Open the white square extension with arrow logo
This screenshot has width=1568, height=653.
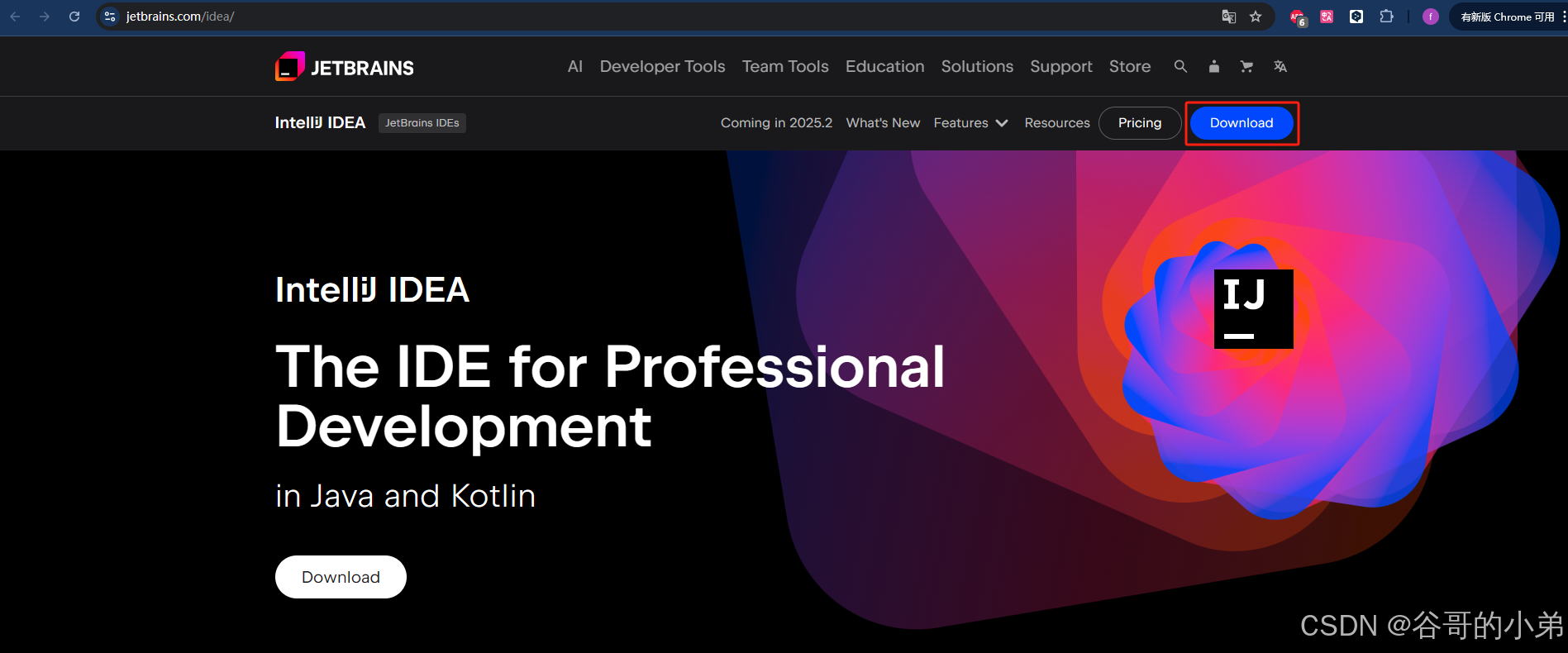[x=1356, y=17]
